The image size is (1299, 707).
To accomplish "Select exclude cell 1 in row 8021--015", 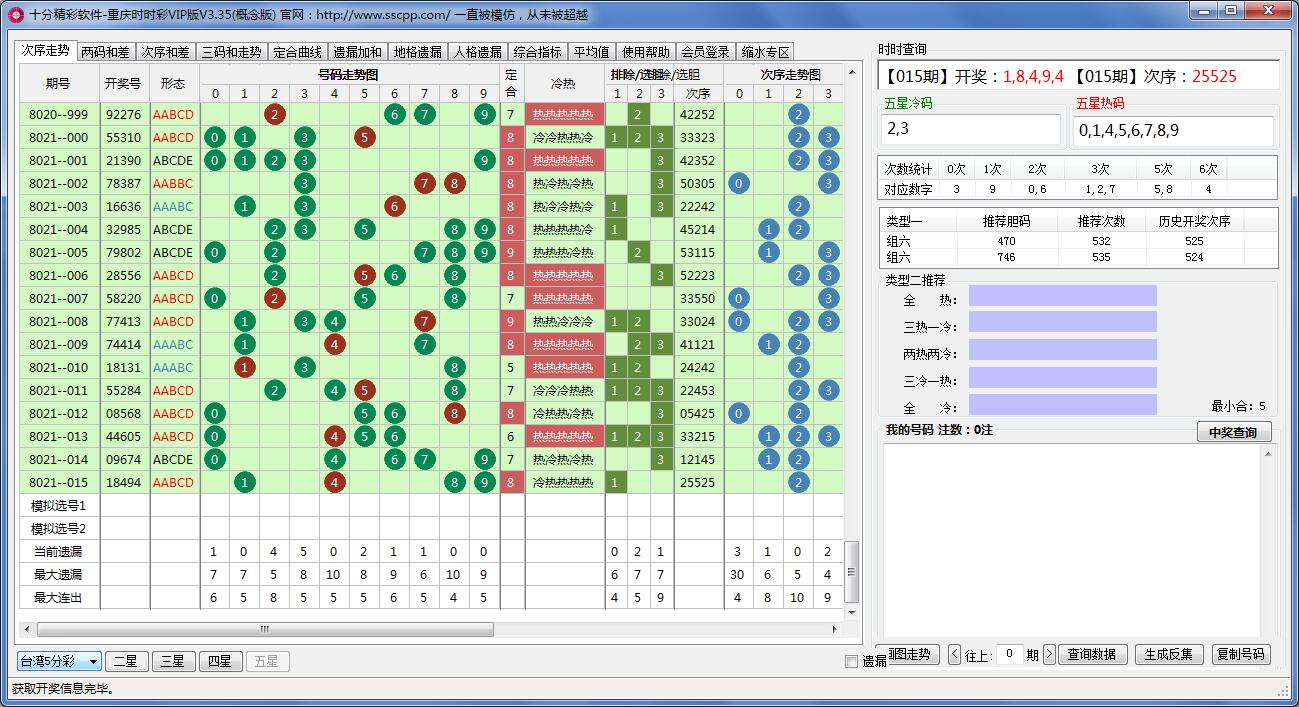I will click(x=616, y=483).
